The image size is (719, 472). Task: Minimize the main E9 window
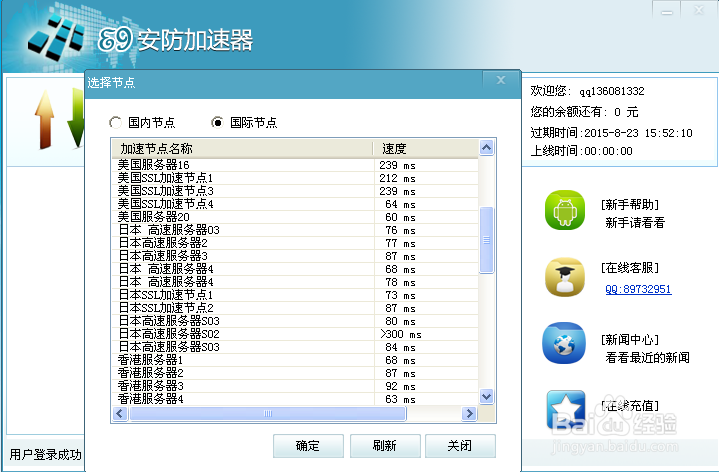pyautogui.click(x=667, y=11)
